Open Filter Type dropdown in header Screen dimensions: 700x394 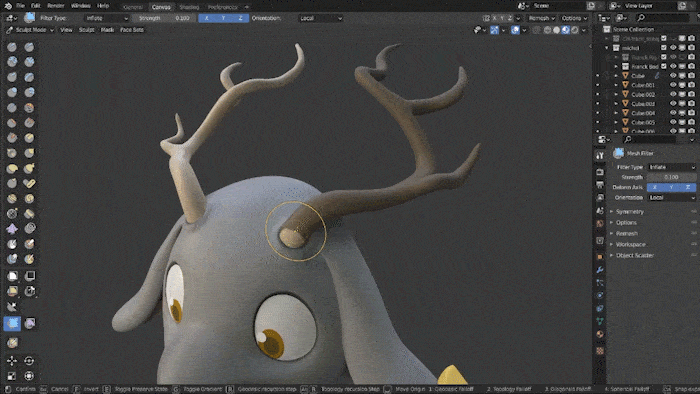107,18
